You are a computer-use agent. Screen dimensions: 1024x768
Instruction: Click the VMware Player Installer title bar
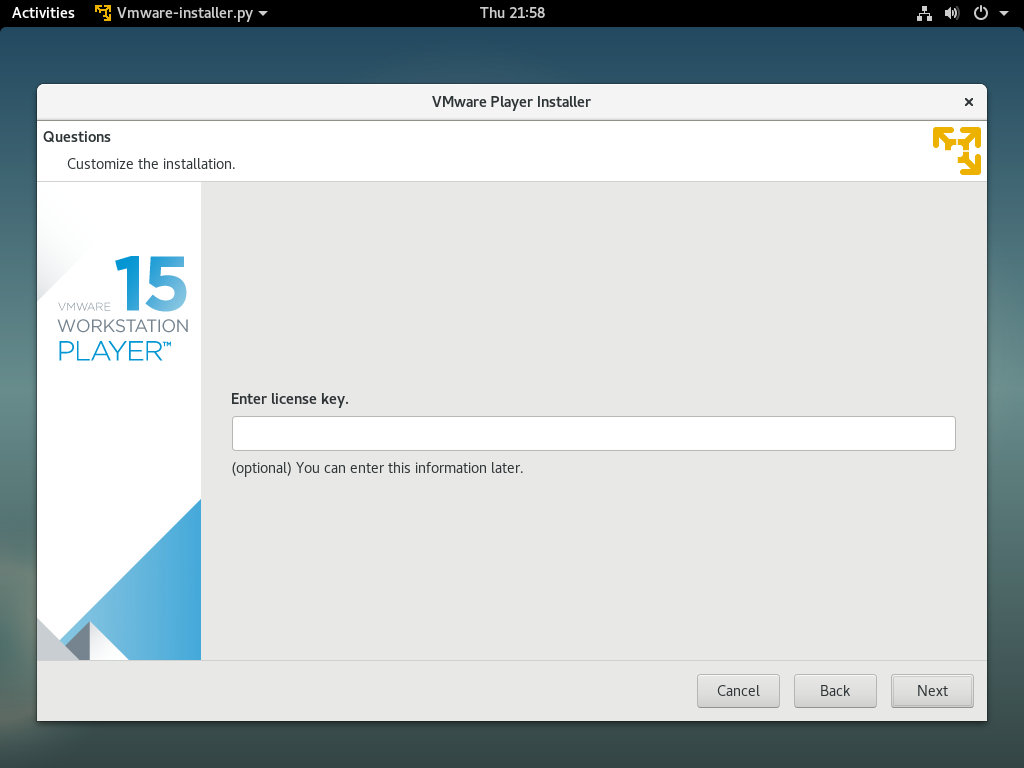click(511, 102)
